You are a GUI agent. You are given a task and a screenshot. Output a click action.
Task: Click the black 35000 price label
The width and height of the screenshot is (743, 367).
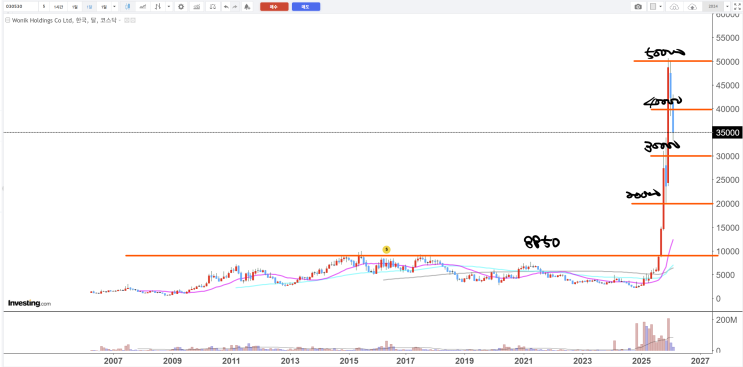pyautogui.click(x=727, y=133)
